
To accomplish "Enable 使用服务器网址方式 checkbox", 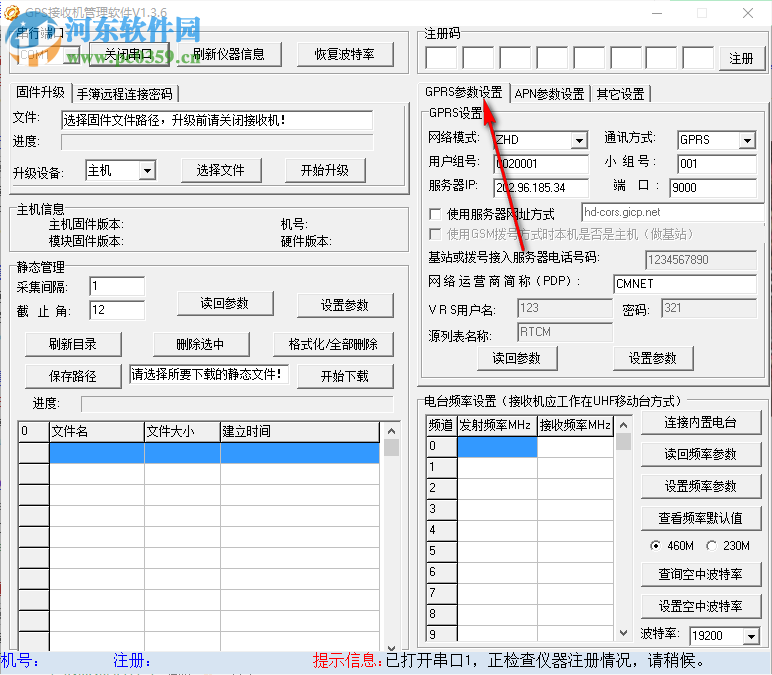I will 435,214.
